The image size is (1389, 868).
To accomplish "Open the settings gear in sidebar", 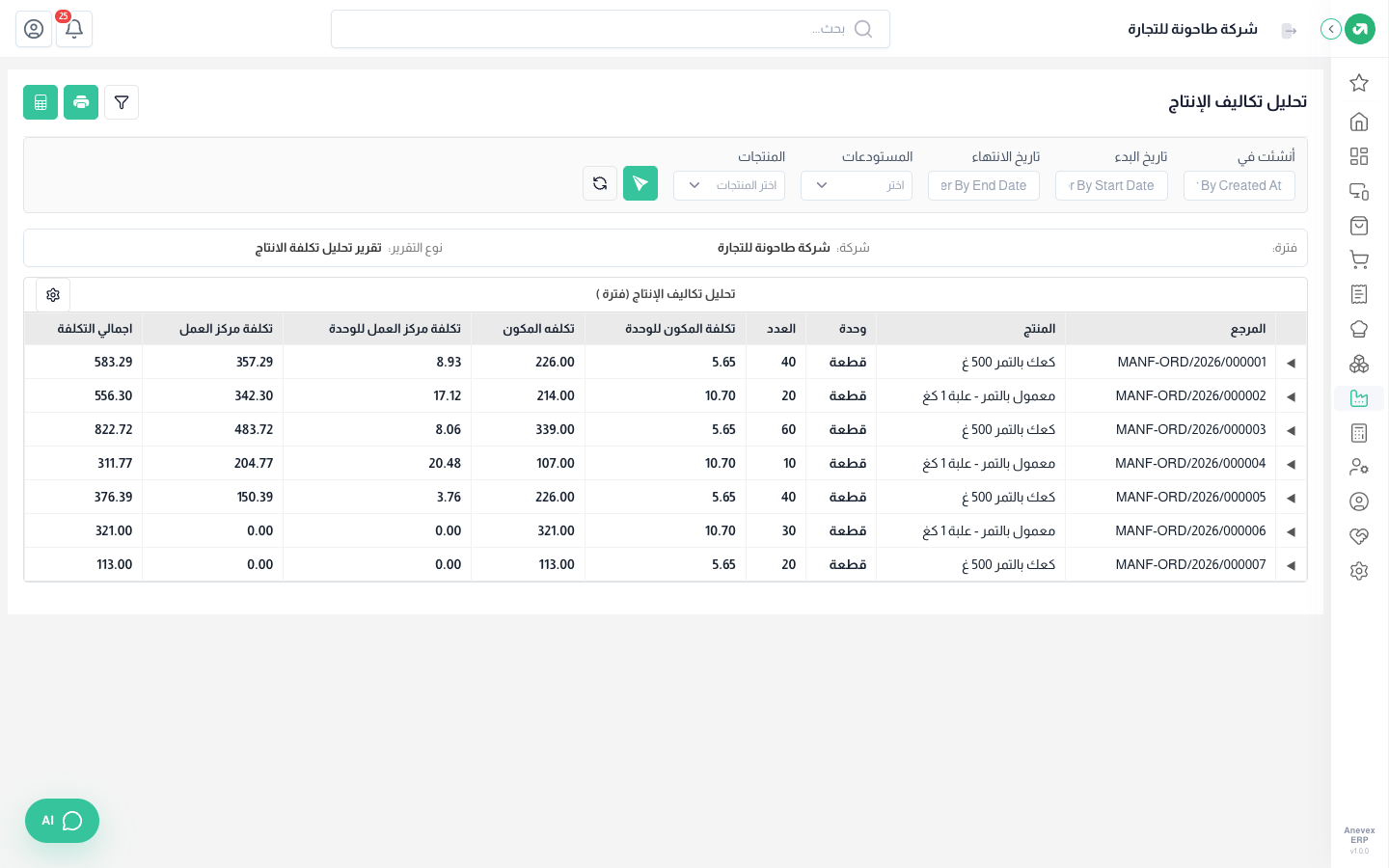I will 1359,571.
